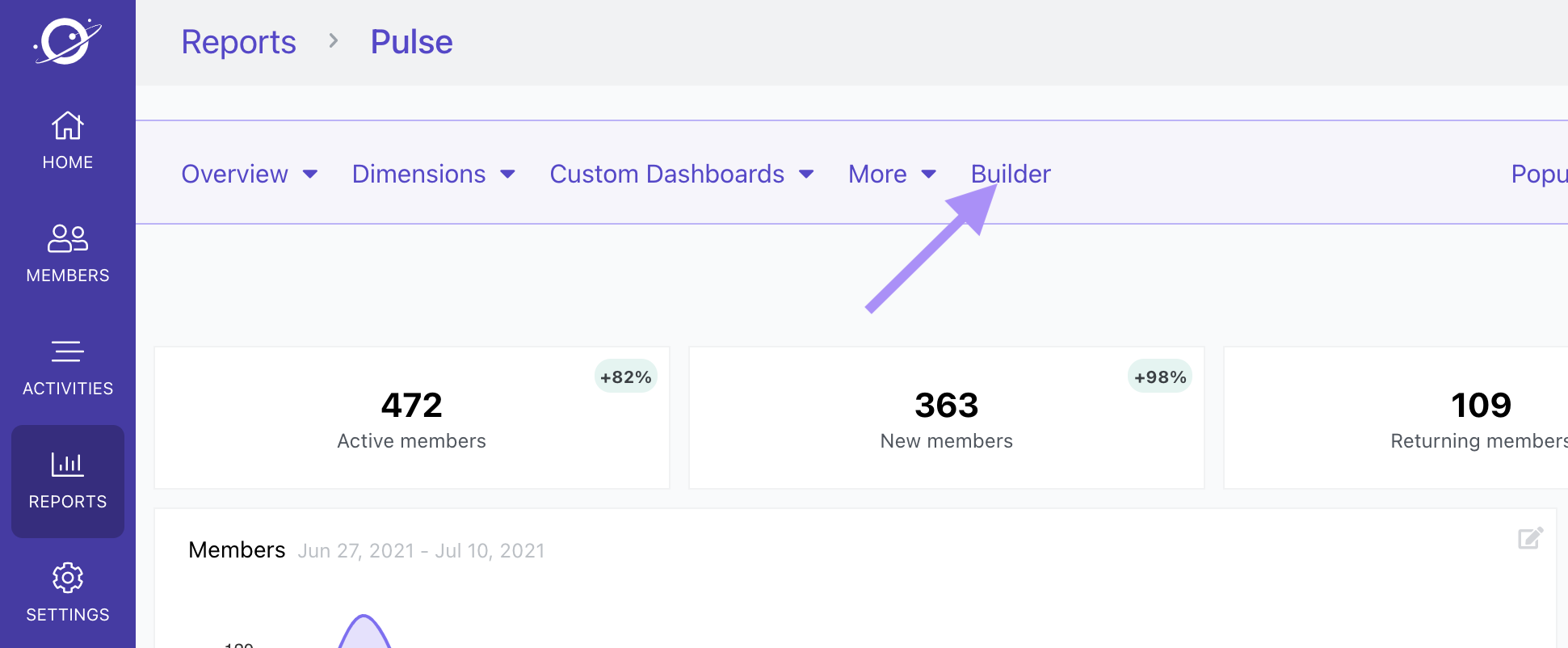The width and height of the screenshot is (1568, 648).
Task: Click the HOME sidebar label
Action: tap(68, 162)
